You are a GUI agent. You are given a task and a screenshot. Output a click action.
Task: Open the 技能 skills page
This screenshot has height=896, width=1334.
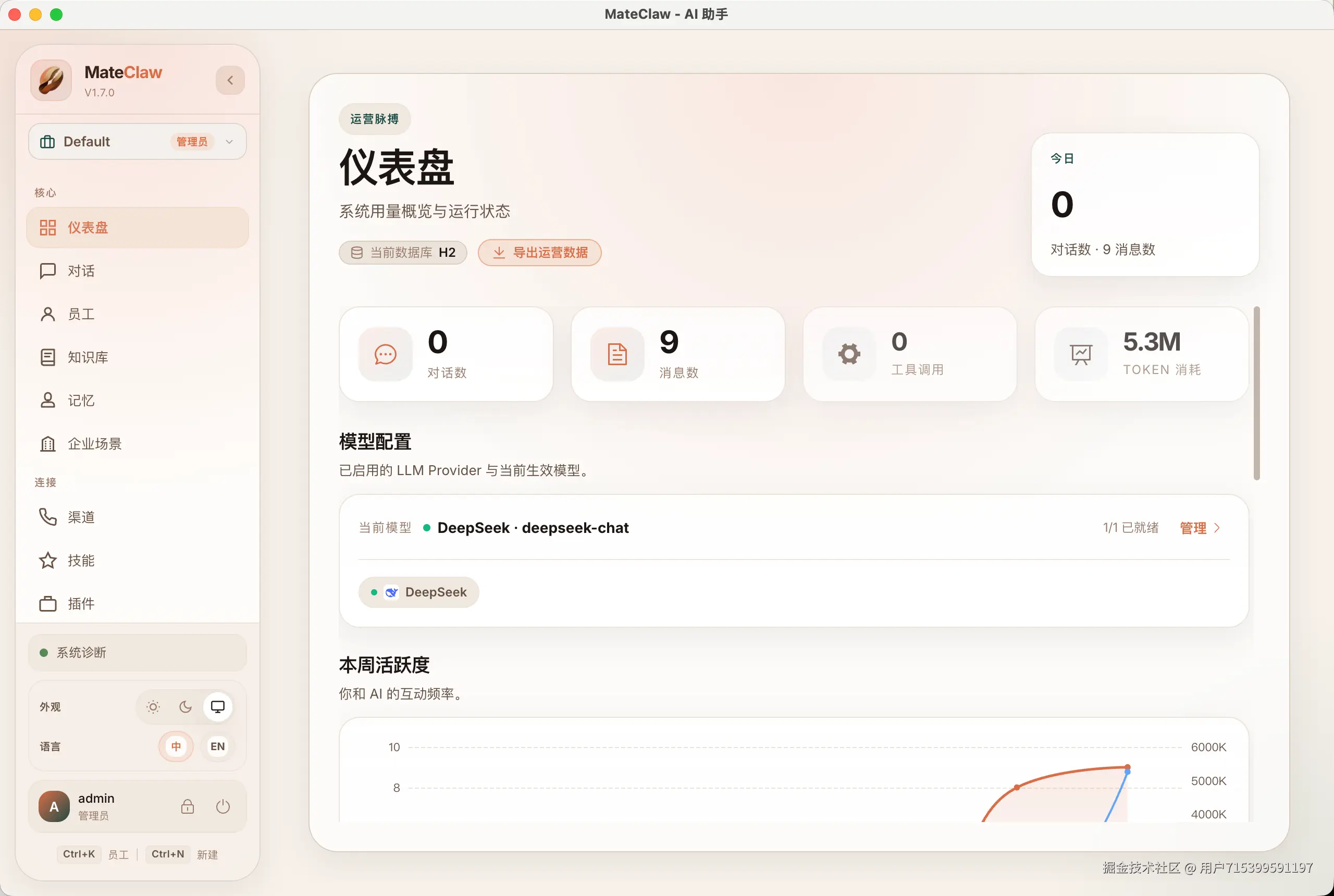(x=137, y=561)
